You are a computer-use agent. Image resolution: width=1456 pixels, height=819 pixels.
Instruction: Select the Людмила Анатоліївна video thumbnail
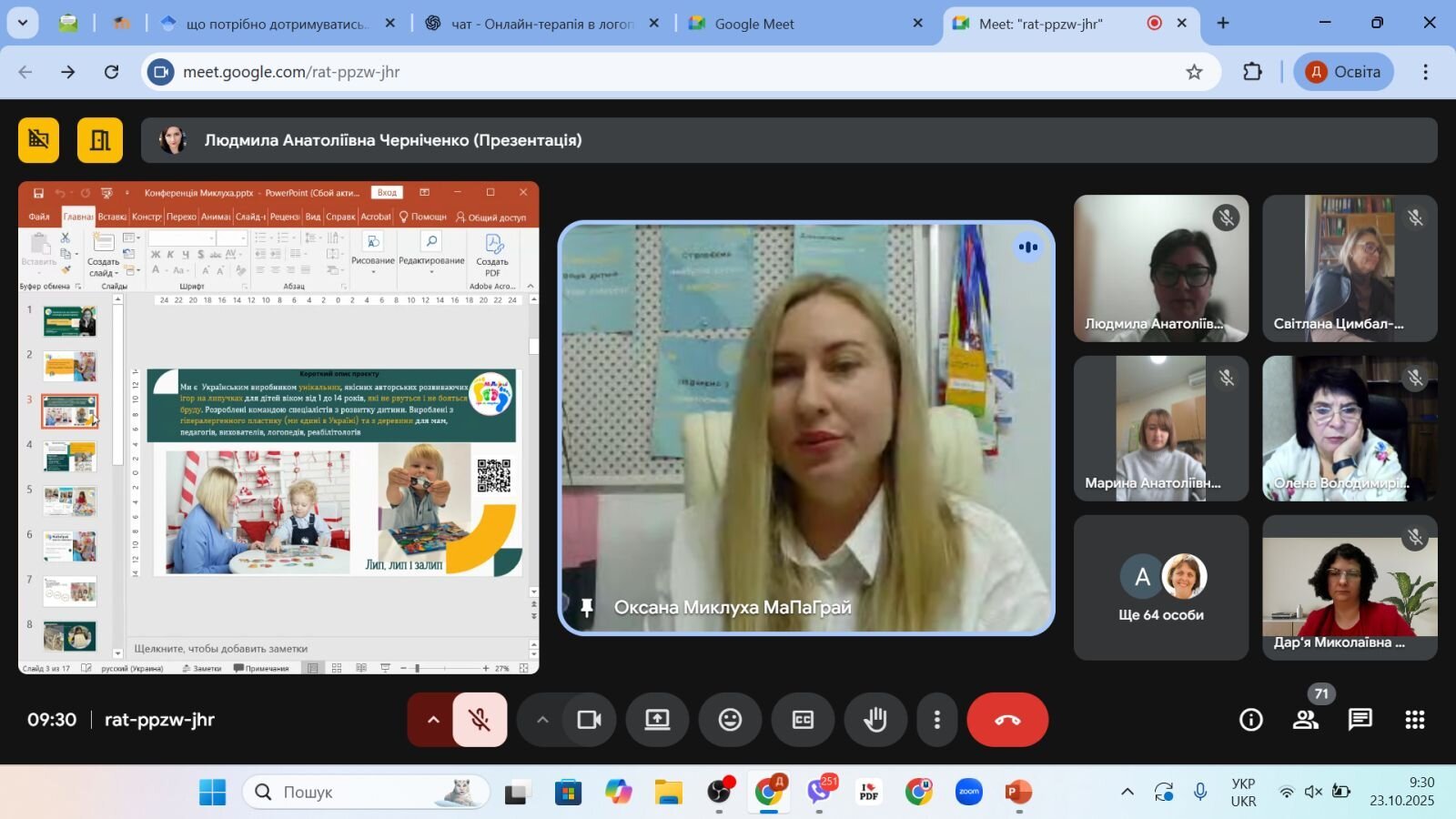1161,268
